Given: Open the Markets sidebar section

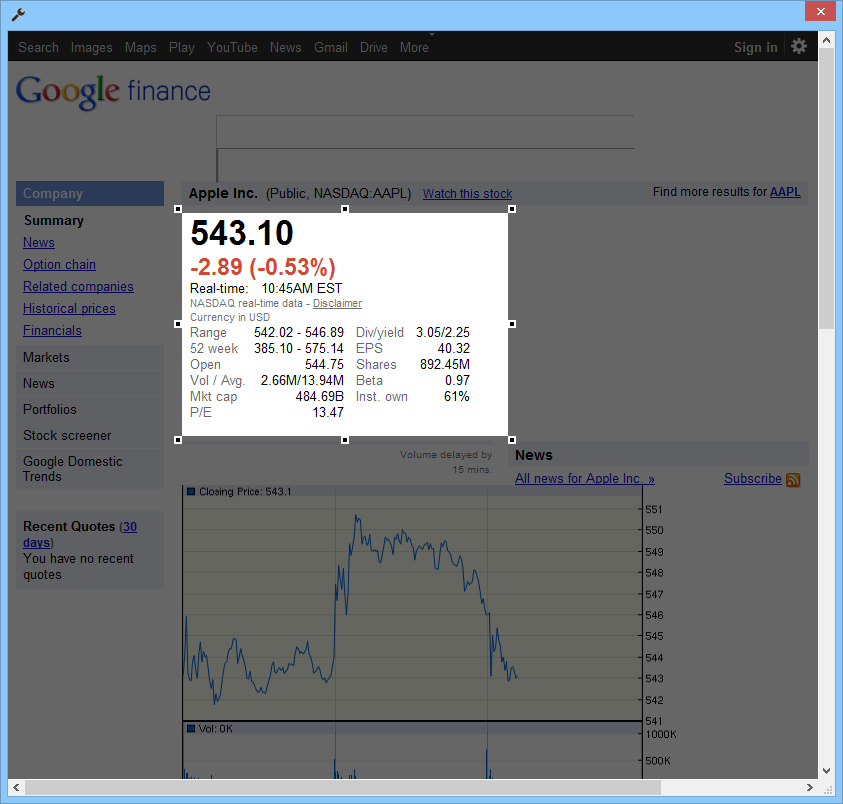Looking at the screenshot, I should tap(90, 358).
